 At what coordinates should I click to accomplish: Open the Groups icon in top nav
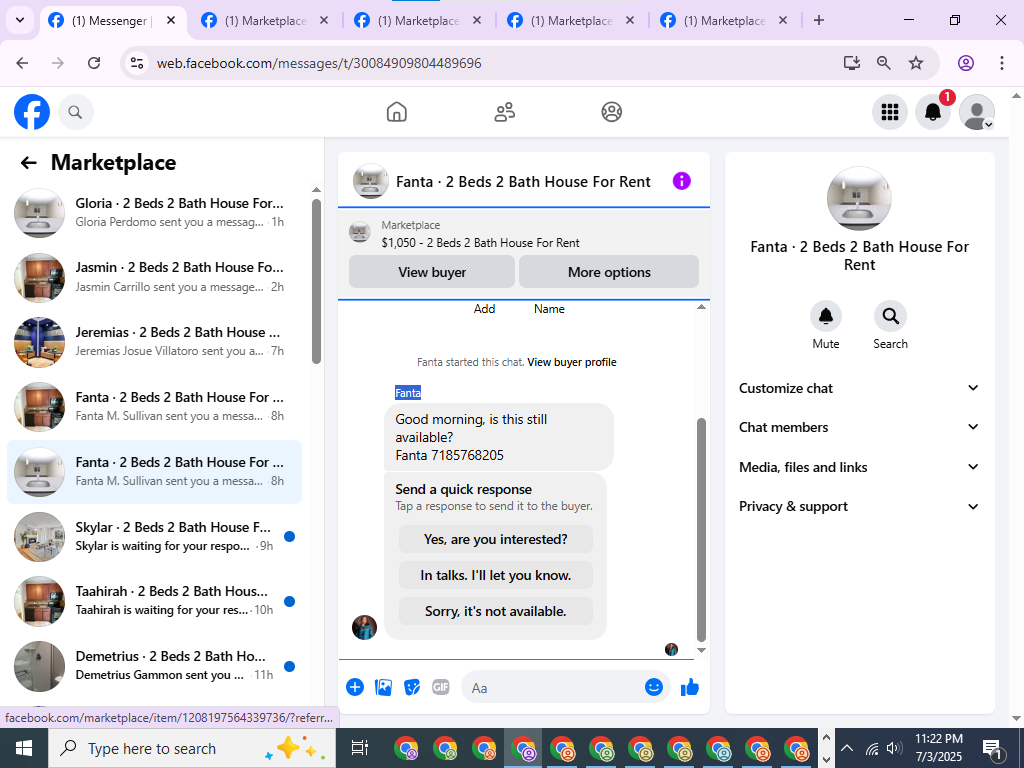(611, 112)
